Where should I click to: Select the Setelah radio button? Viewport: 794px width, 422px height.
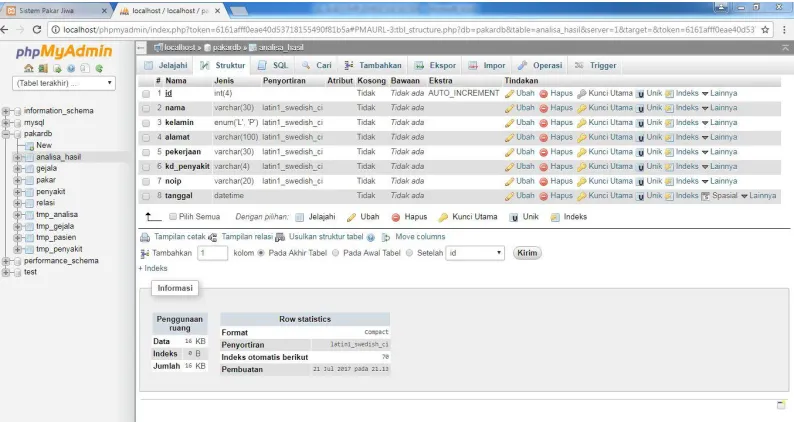(x=409, y=253)
